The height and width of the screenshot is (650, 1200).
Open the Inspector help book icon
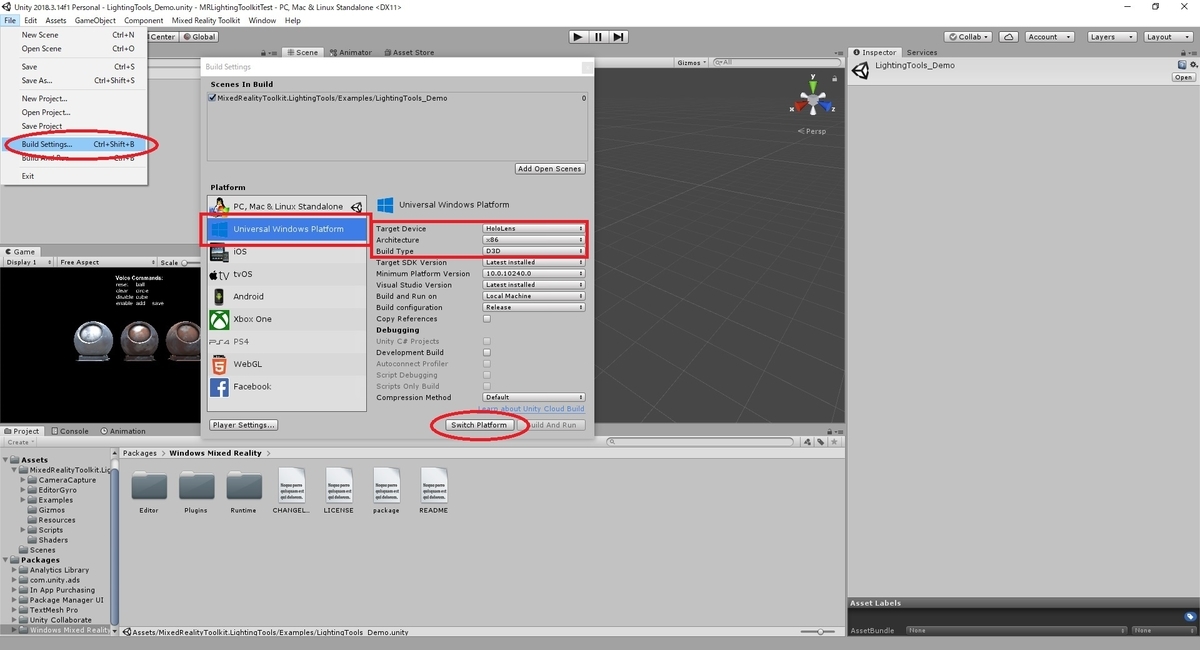point(1182,65)
